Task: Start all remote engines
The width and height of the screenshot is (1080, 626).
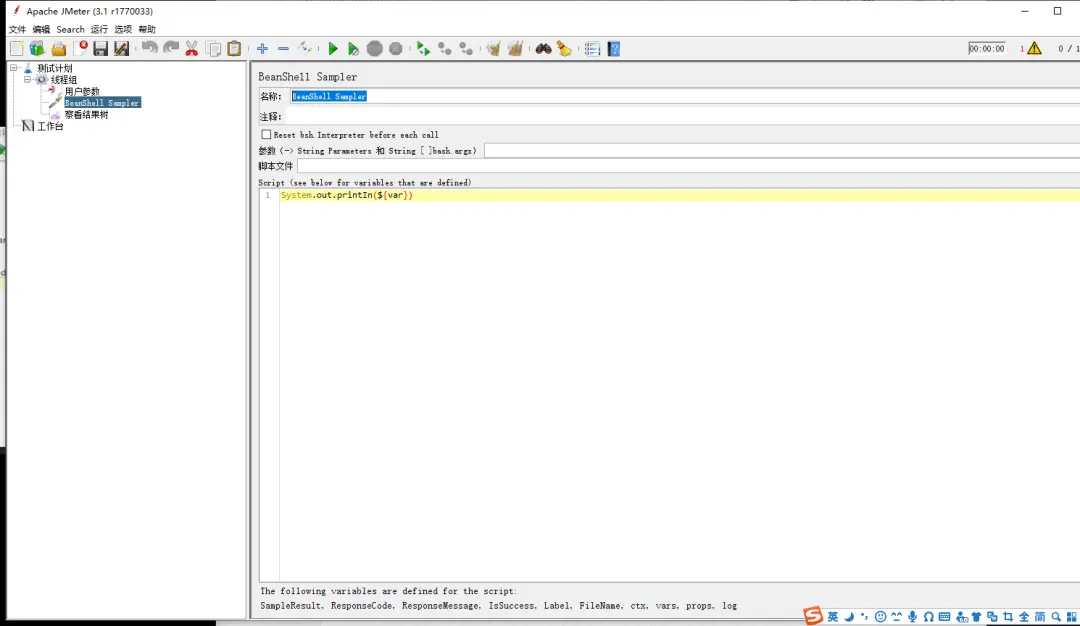Action: pyautogui.click(x=424, y=48)
